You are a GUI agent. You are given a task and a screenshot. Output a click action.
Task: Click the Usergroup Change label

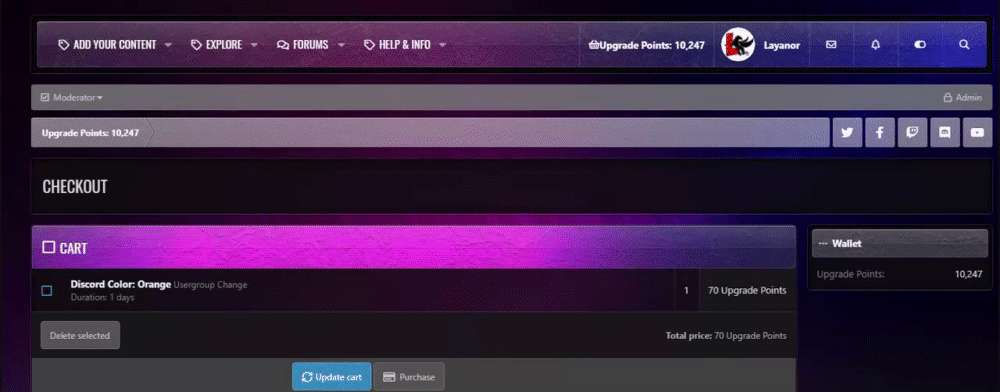point(210,285)
